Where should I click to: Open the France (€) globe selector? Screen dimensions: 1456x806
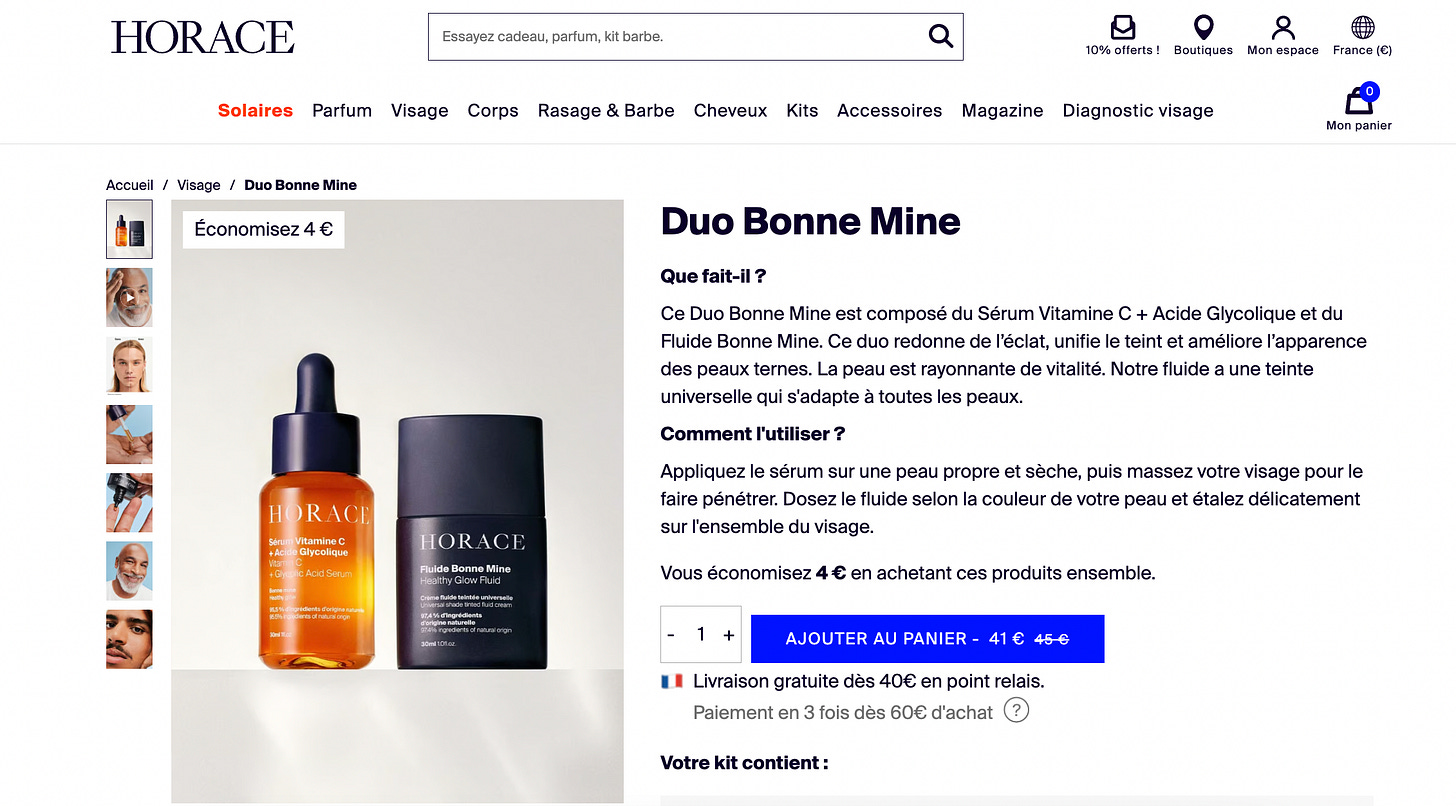(1362, 27)
